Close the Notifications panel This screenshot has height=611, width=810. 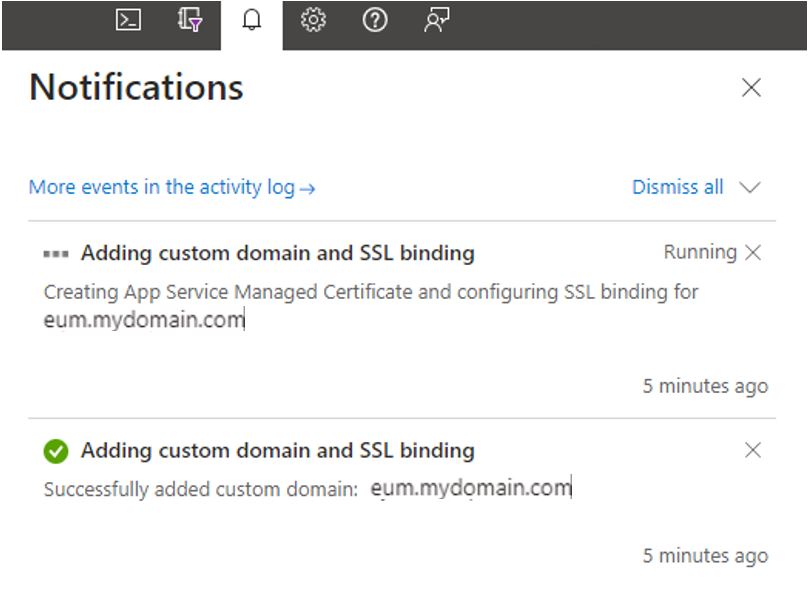(752, 88)
